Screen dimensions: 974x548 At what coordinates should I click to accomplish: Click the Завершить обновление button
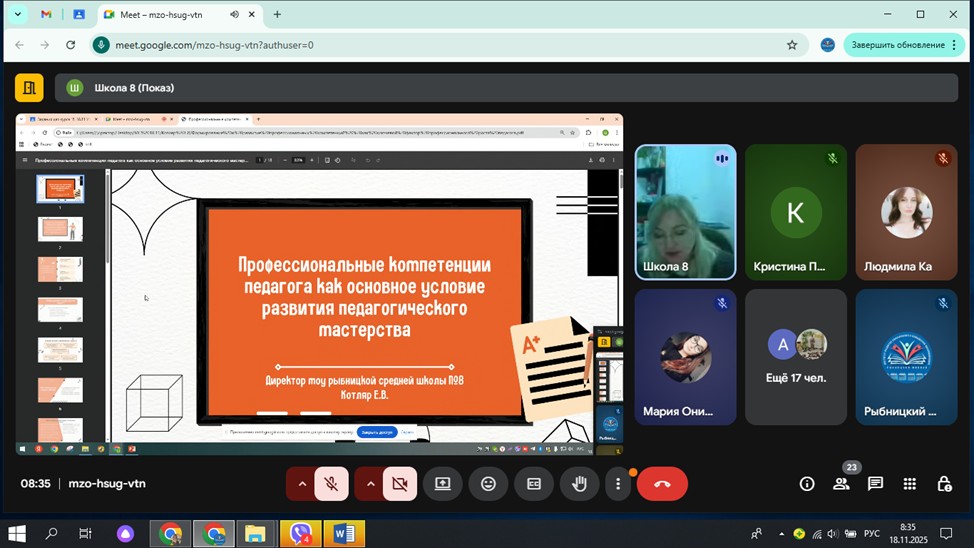pyautogui.click(x=900, y=45)
